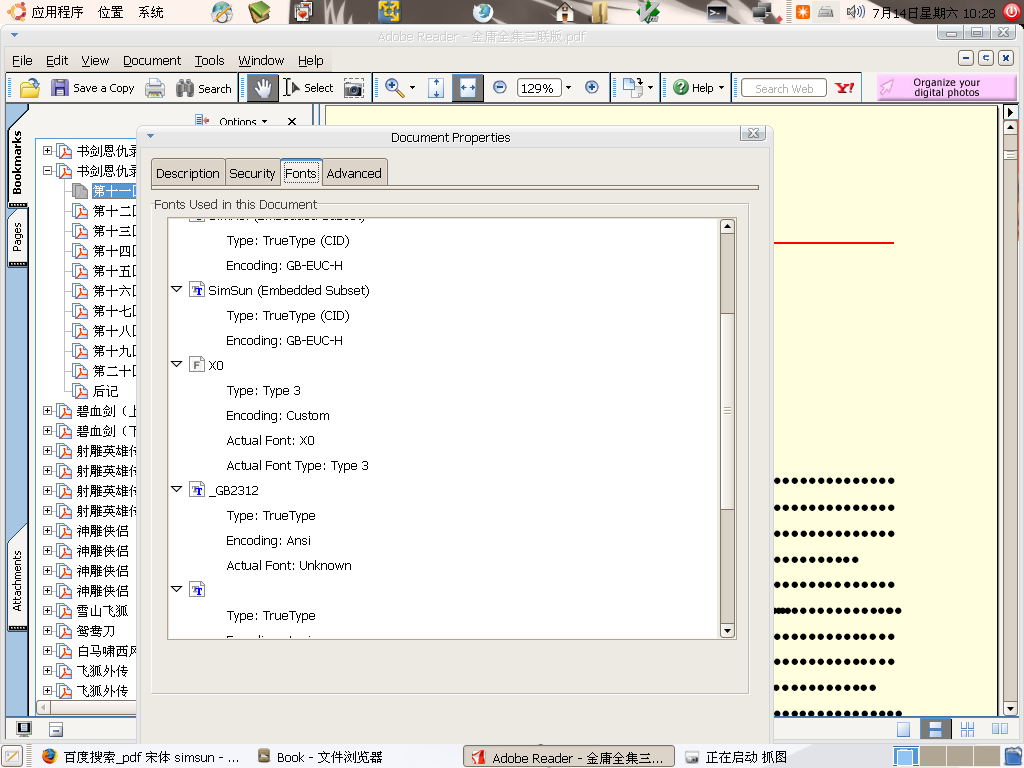Image resolution: width=1024 pixels, height=768 pixels.
Task: Open the Help button dropdown arrow
Action: tap(722, 88)
